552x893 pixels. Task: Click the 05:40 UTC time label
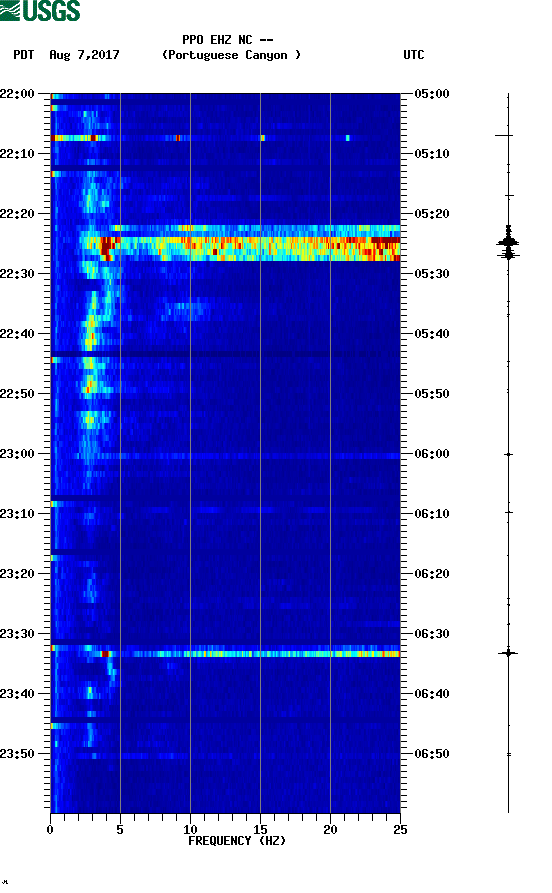[x=432, y=334]
